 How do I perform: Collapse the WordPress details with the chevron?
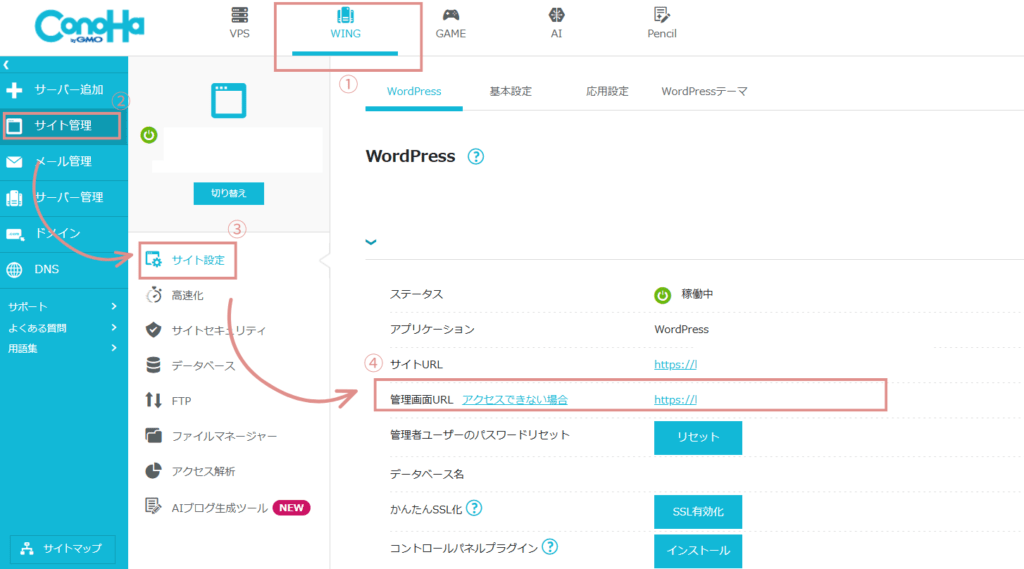371,242
